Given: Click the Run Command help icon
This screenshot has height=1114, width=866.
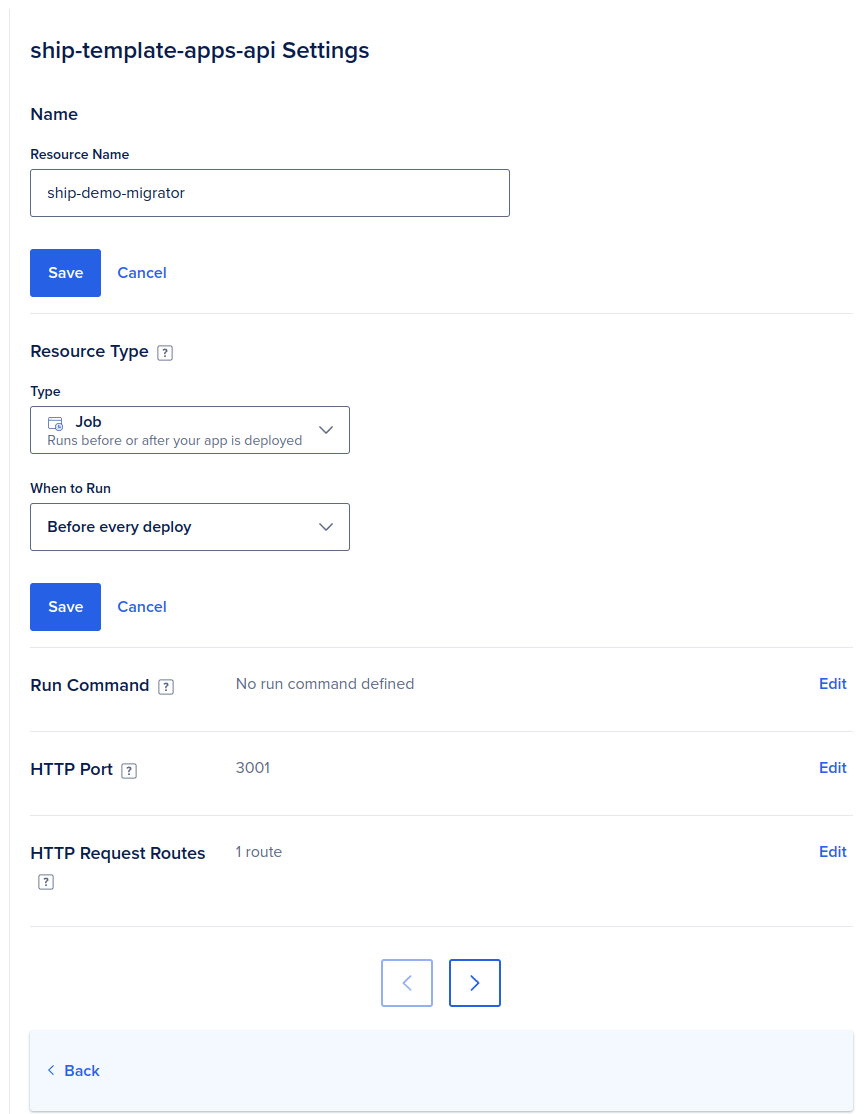Looking at the screenshot, I should (164, 686).
